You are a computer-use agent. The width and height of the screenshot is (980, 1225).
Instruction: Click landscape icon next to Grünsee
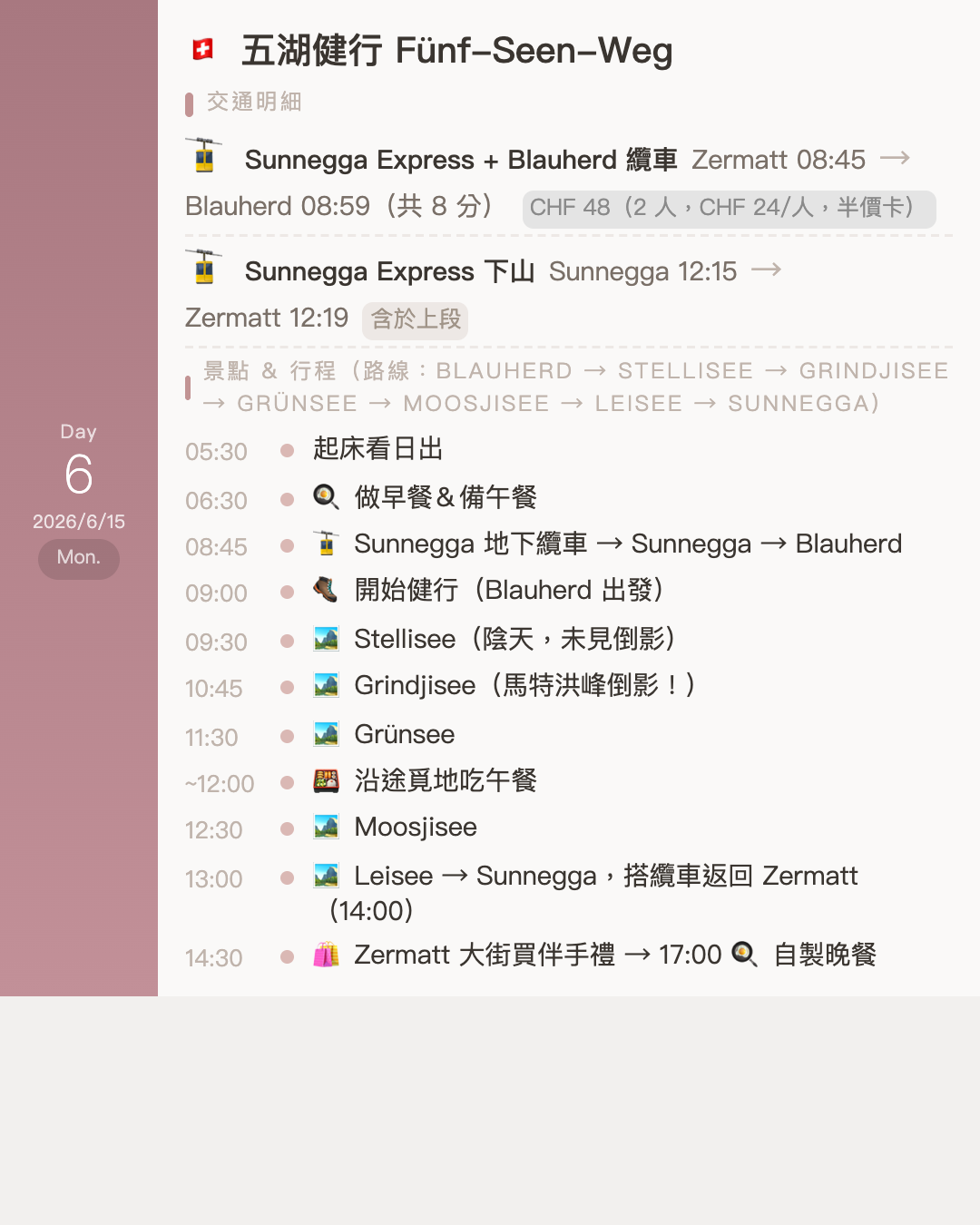pos(326,734)
